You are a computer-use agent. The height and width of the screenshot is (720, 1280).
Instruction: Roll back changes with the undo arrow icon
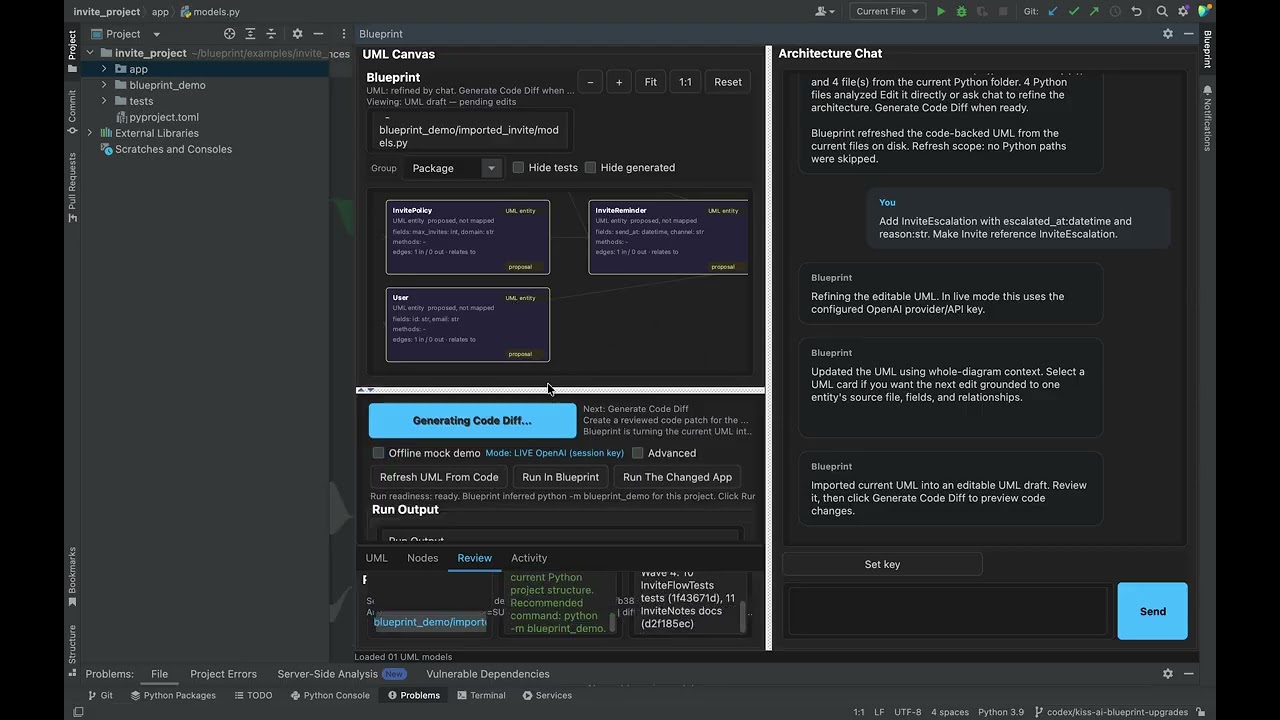[x=1136, y=12]
